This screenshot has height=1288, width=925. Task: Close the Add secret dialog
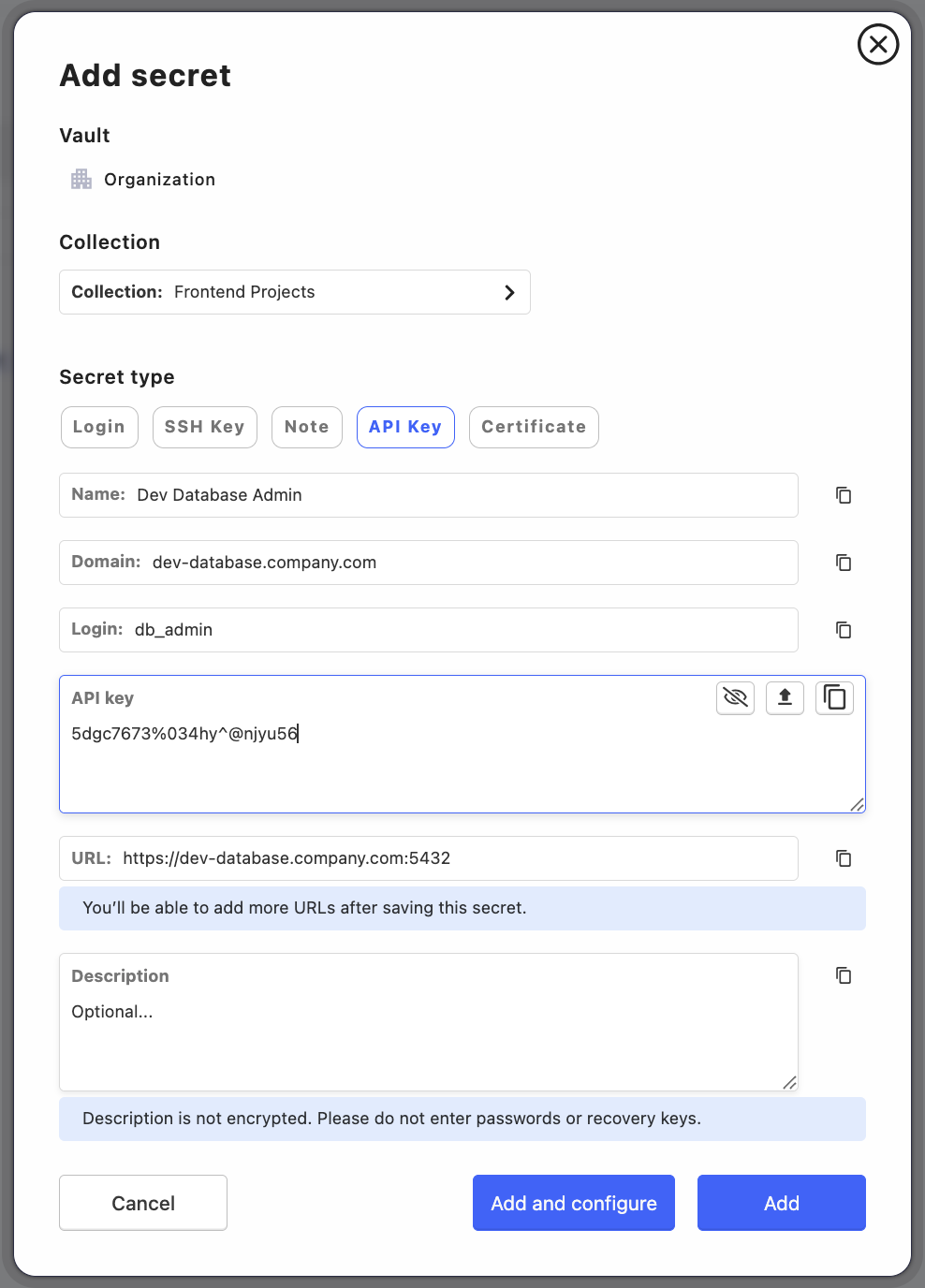tap(878, 44)
